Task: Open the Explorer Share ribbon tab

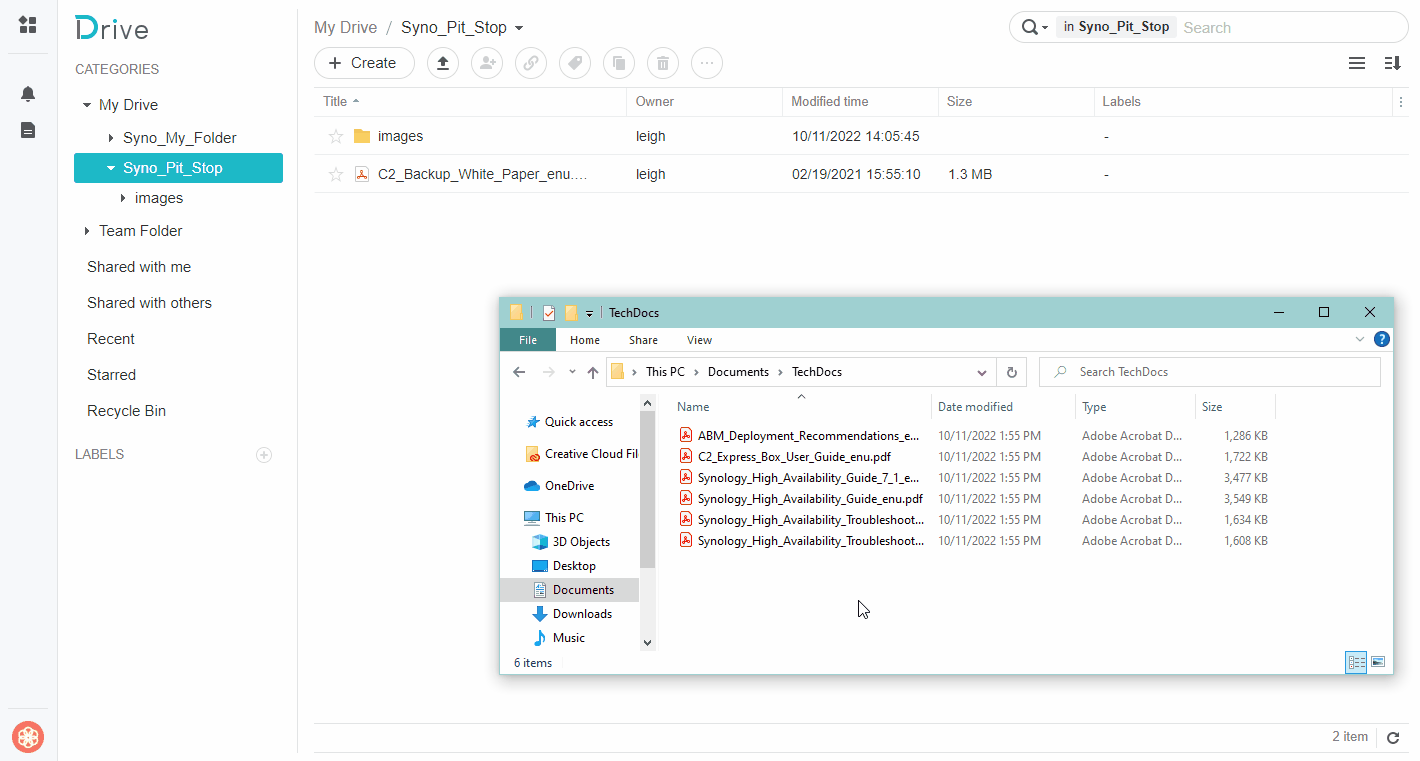Action: (x=643, y=340)
